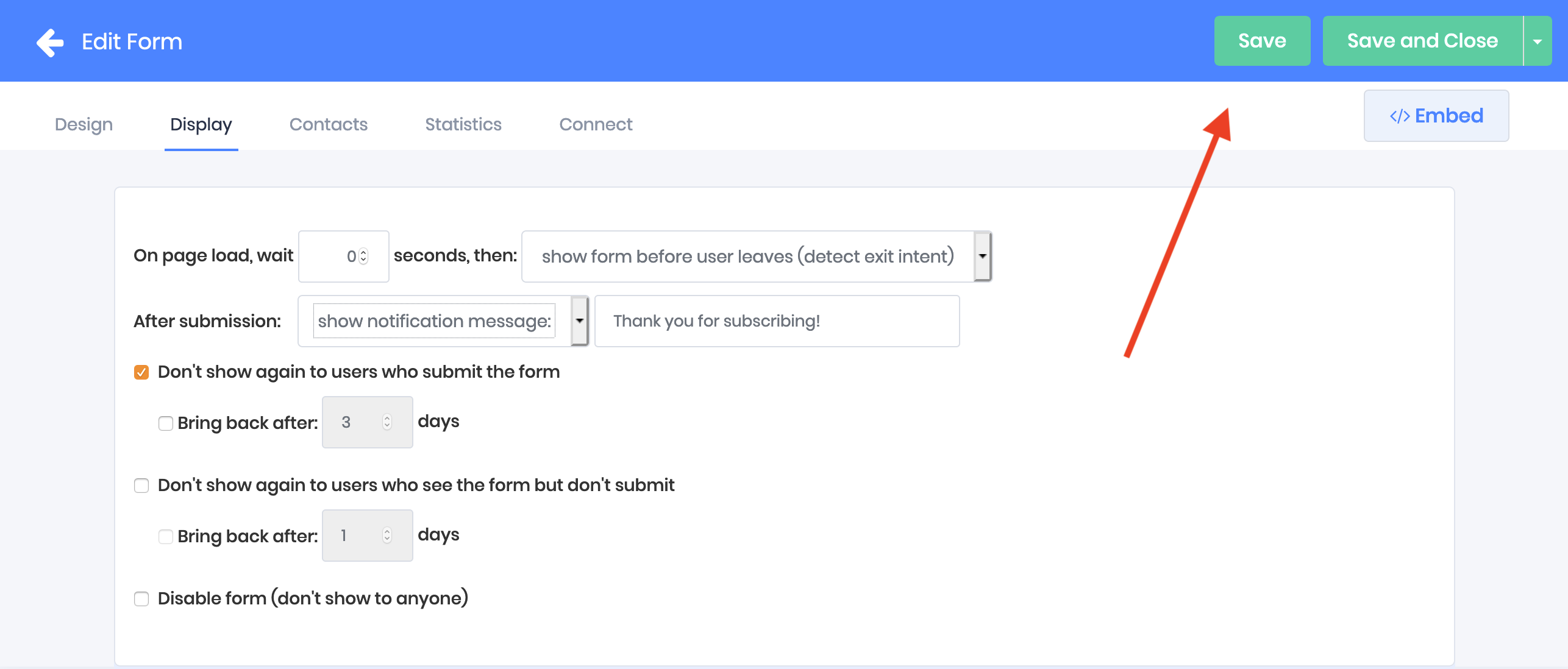
Task: Click the Thank you message text field
Action: pyautogui.click(x=777, y=321)
